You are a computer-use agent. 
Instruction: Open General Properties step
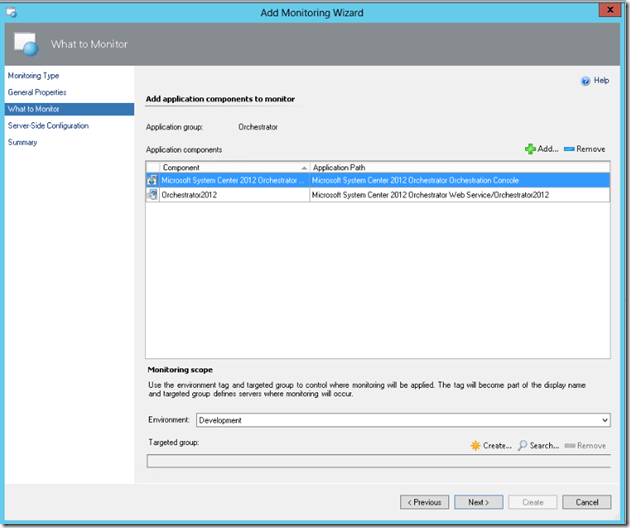click(37, 92)
